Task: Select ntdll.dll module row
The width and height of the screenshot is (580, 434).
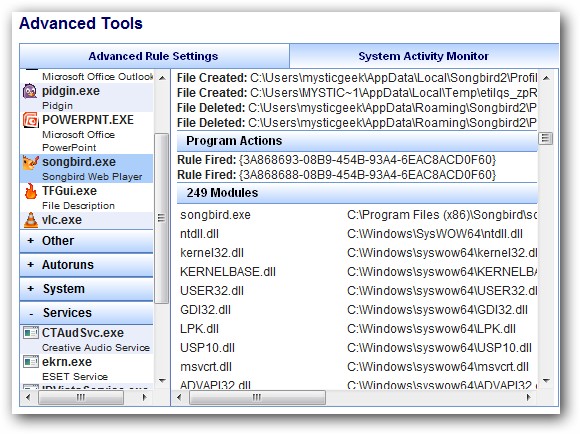Action: (357, 234)
